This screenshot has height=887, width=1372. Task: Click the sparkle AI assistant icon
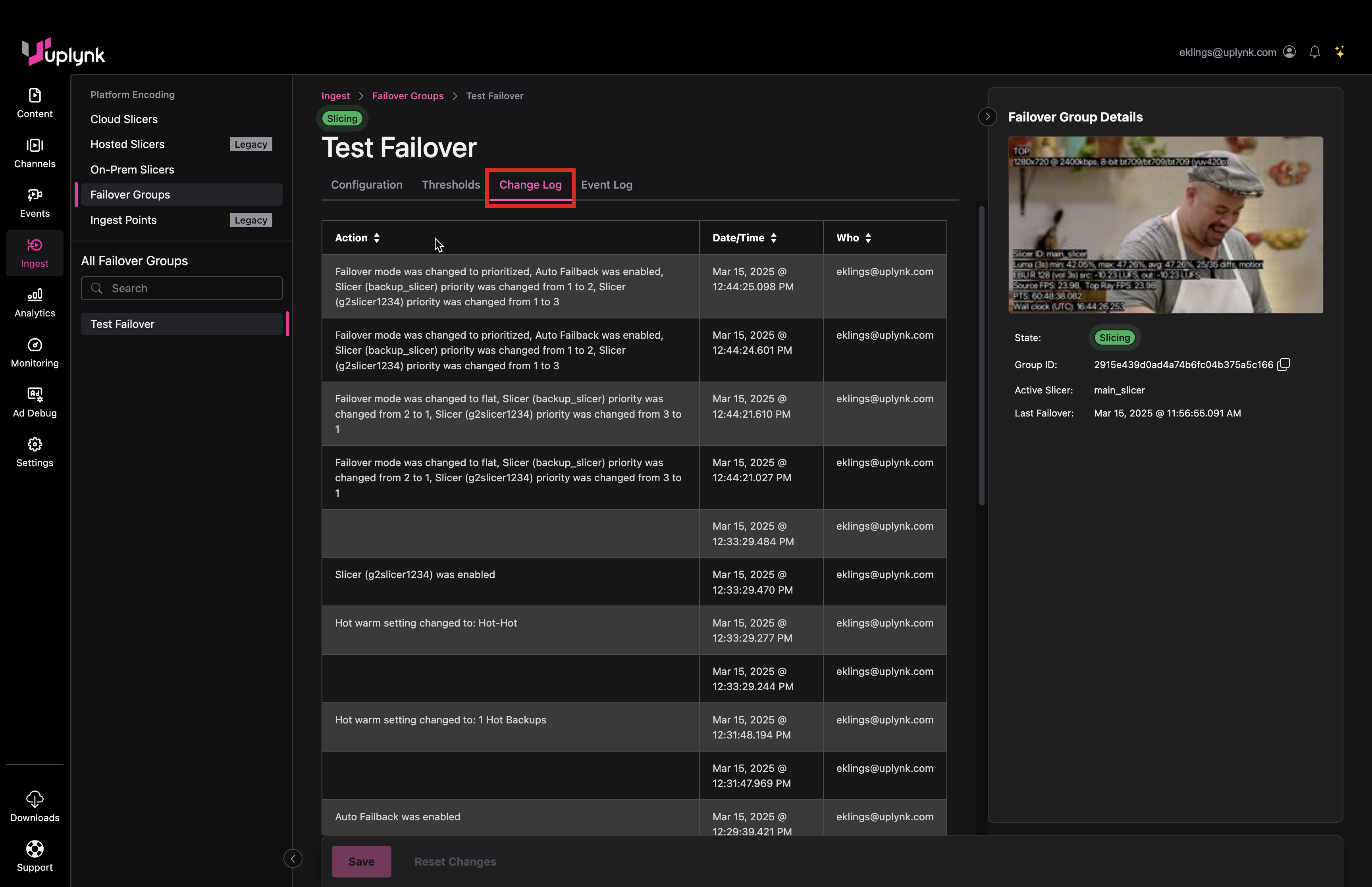click(x=1340, y=52)
